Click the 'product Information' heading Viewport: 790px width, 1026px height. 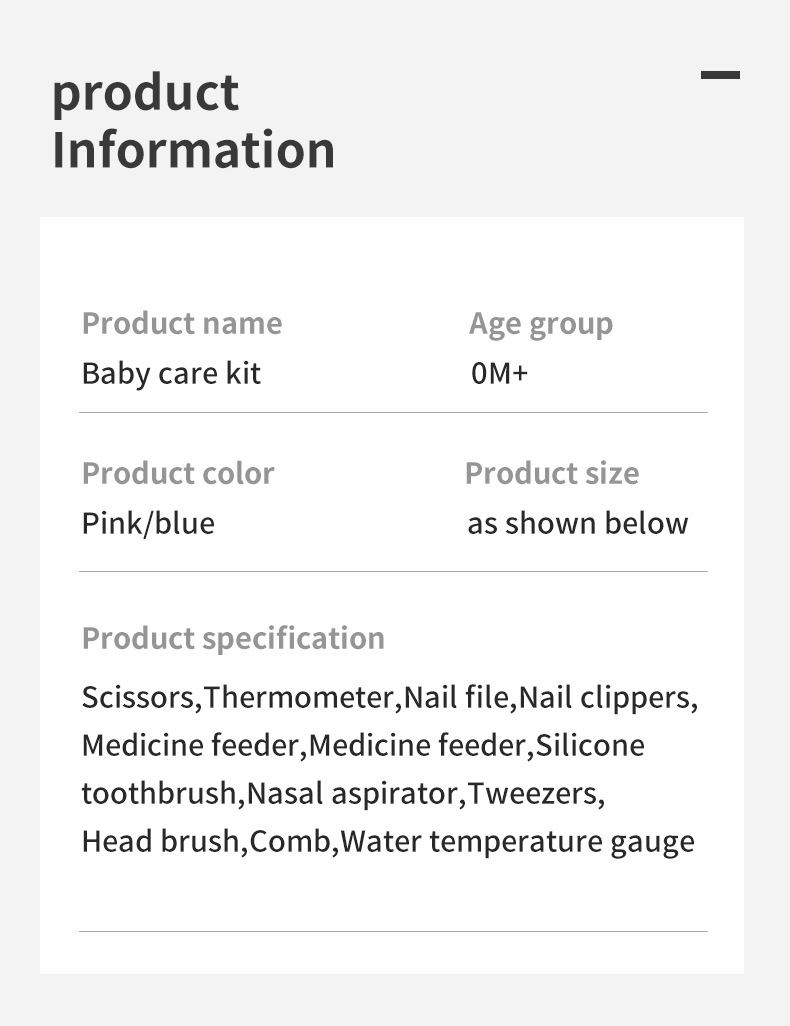pos(194,122)
